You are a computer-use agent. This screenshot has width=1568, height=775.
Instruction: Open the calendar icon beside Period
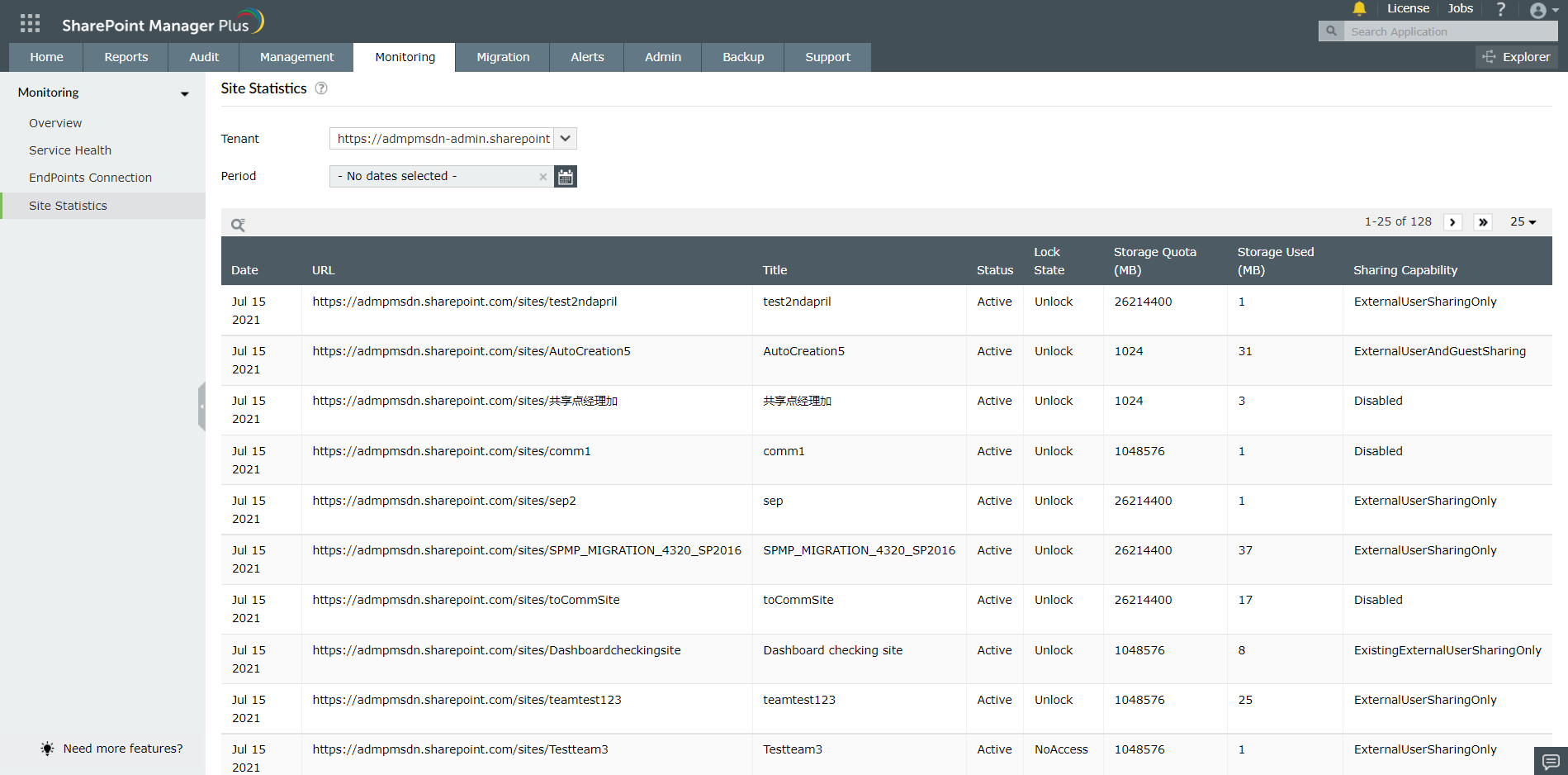coord(565,176)
